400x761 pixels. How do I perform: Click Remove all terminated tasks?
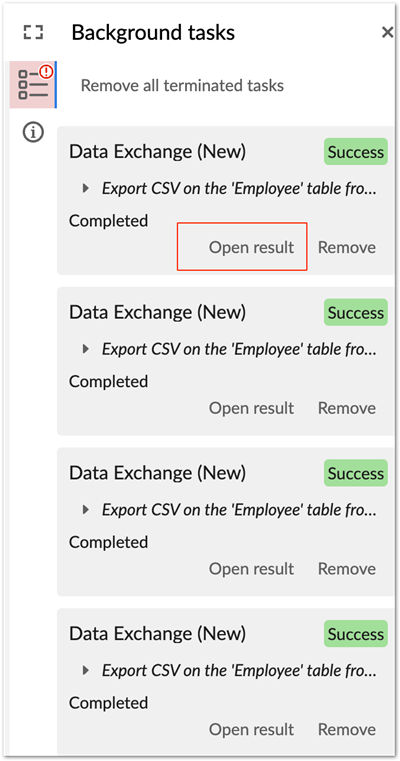182,85
